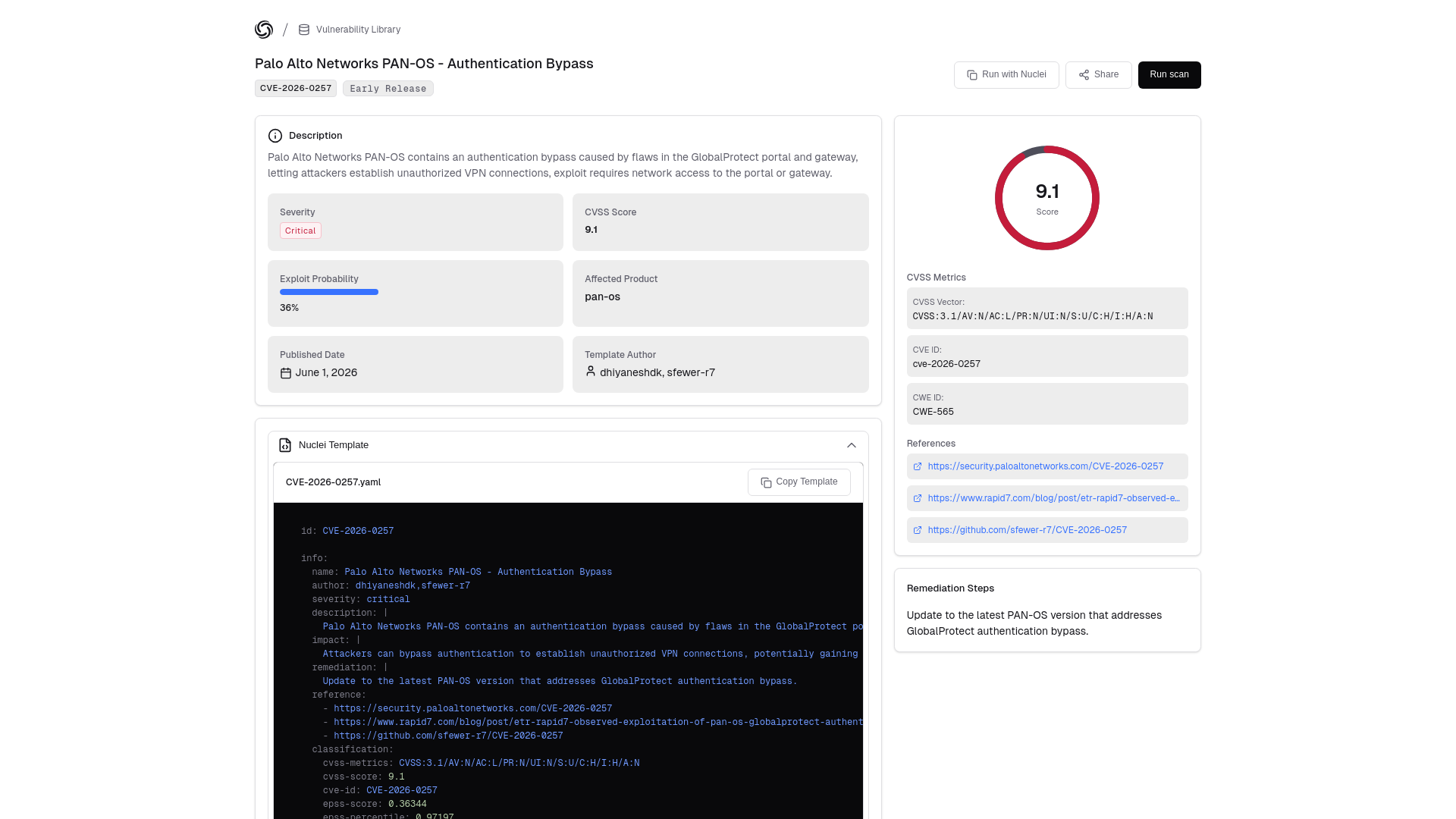This screenshot has width=1456, height=819.
Task: Click the Description info icon
Action: (275, 136)
